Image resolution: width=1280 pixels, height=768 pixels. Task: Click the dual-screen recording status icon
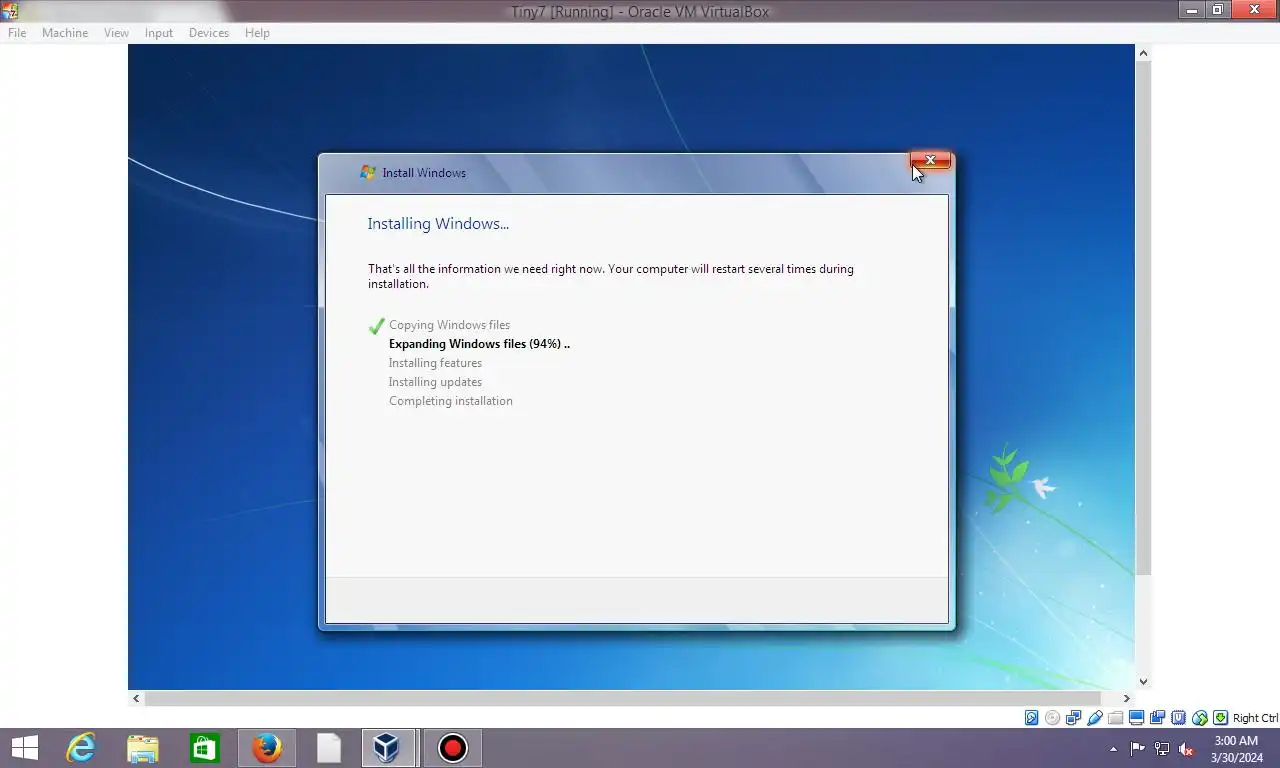(1157, 718)
